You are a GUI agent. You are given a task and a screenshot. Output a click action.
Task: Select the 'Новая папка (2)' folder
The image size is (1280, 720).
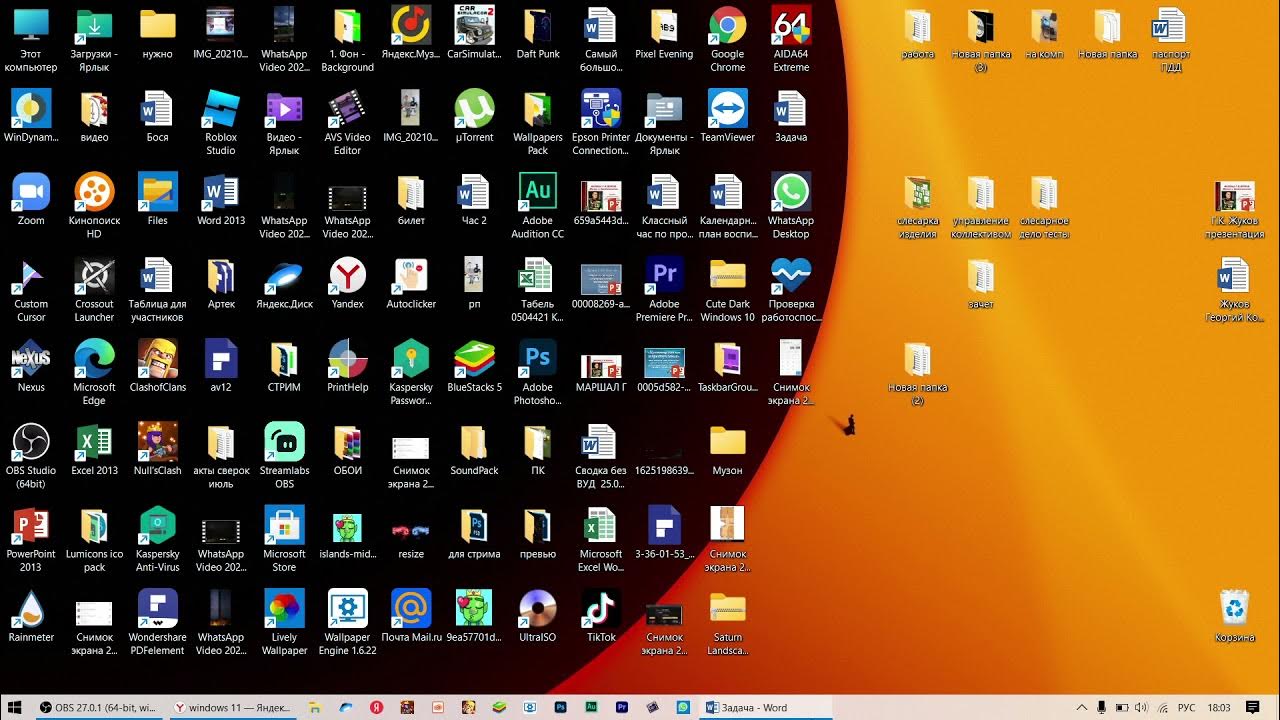(x=917, y=373)
